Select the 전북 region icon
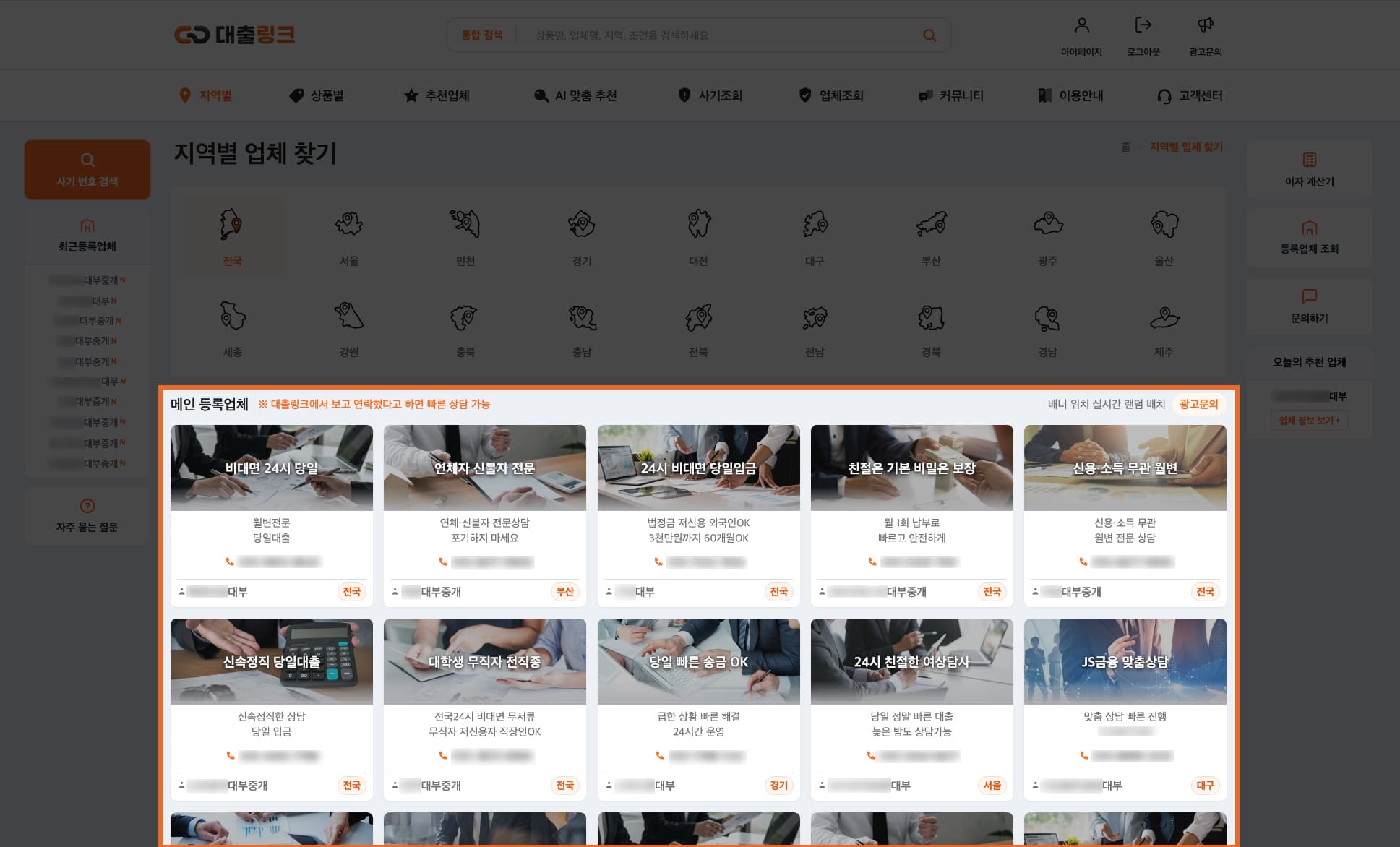The image size is (1400, 847). pyautogui.click(x=698, y=317)
